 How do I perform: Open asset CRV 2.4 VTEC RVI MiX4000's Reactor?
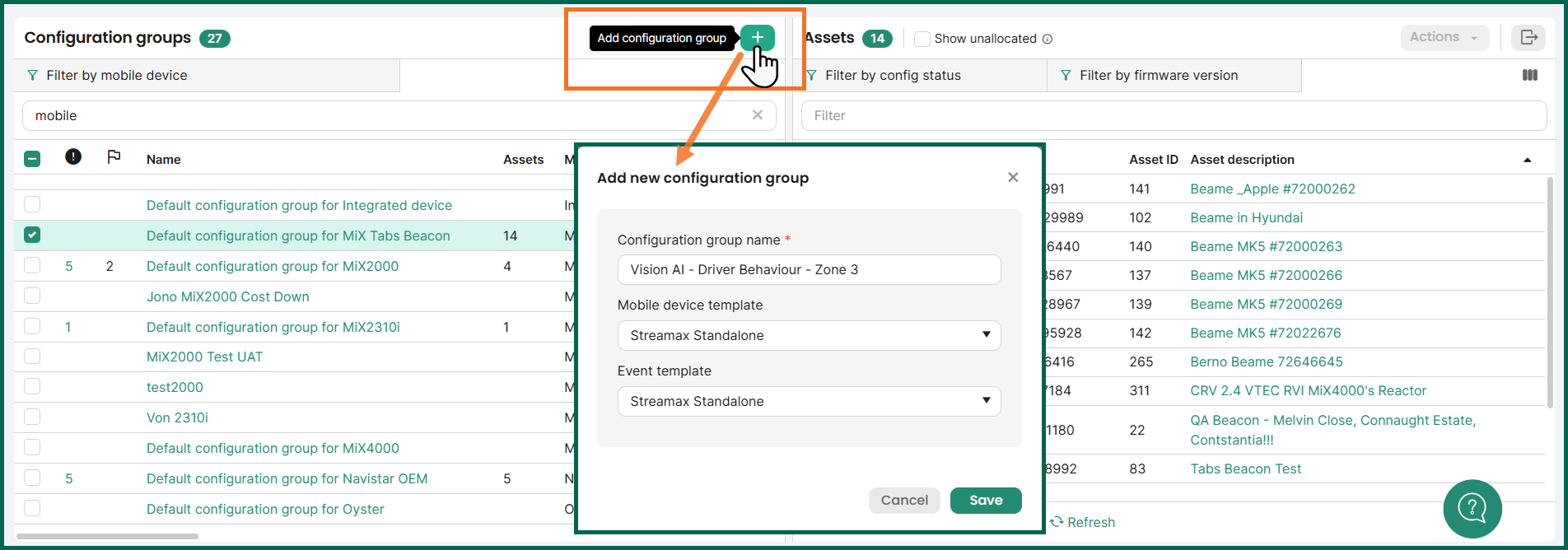[x=1308, y=390]
